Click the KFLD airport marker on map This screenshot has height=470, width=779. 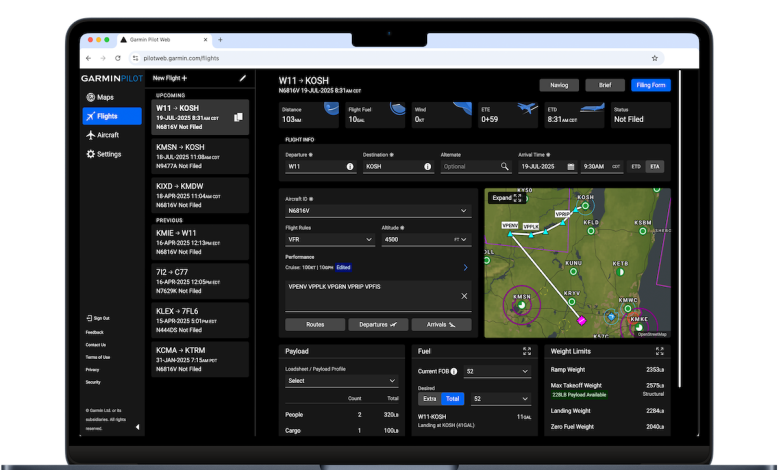[591, 231]
